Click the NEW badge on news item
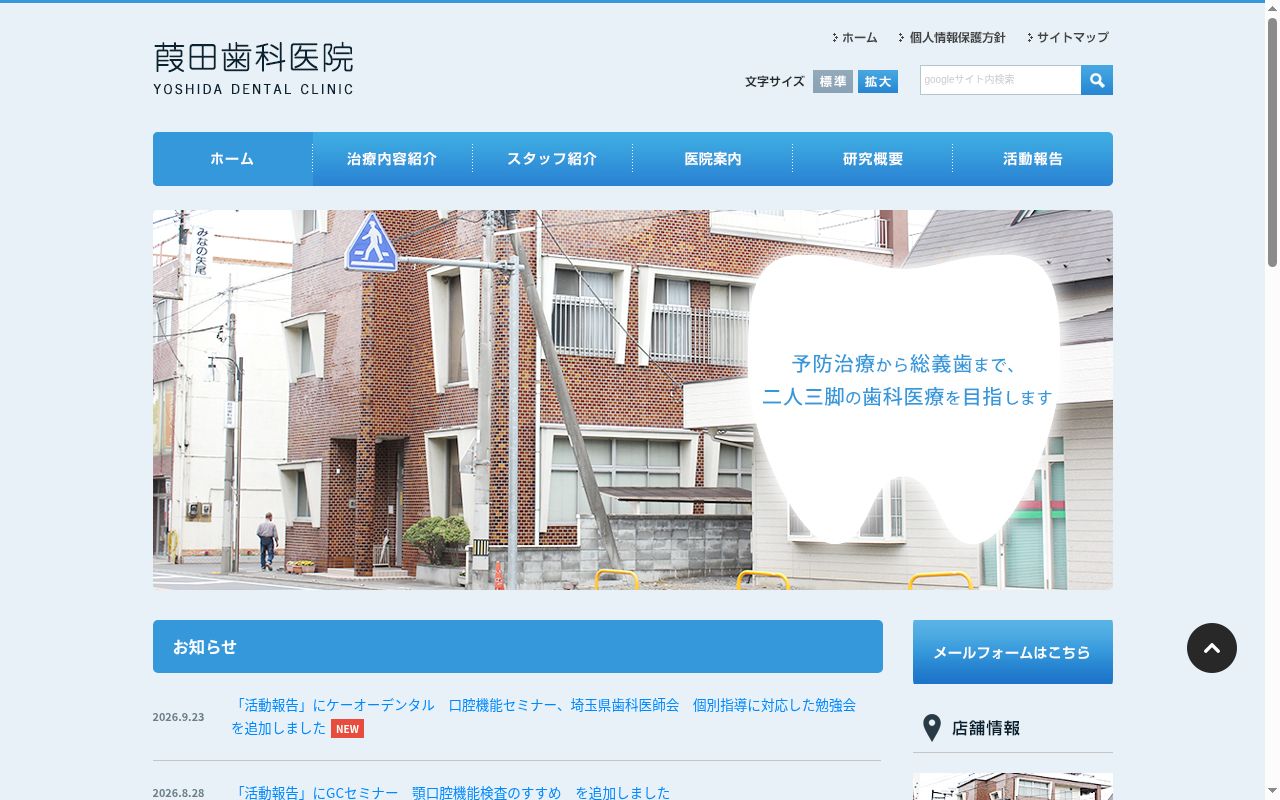The image size is (1280, 800). [x=347, y=729]
